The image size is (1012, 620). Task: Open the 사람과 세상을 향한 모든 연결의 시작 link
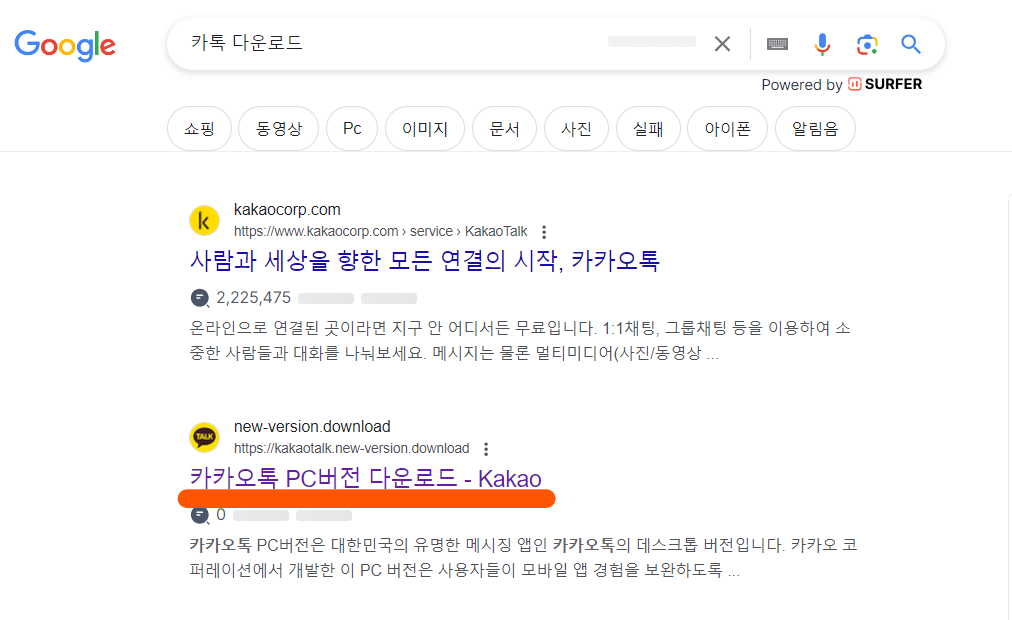[x=424, y=261]
